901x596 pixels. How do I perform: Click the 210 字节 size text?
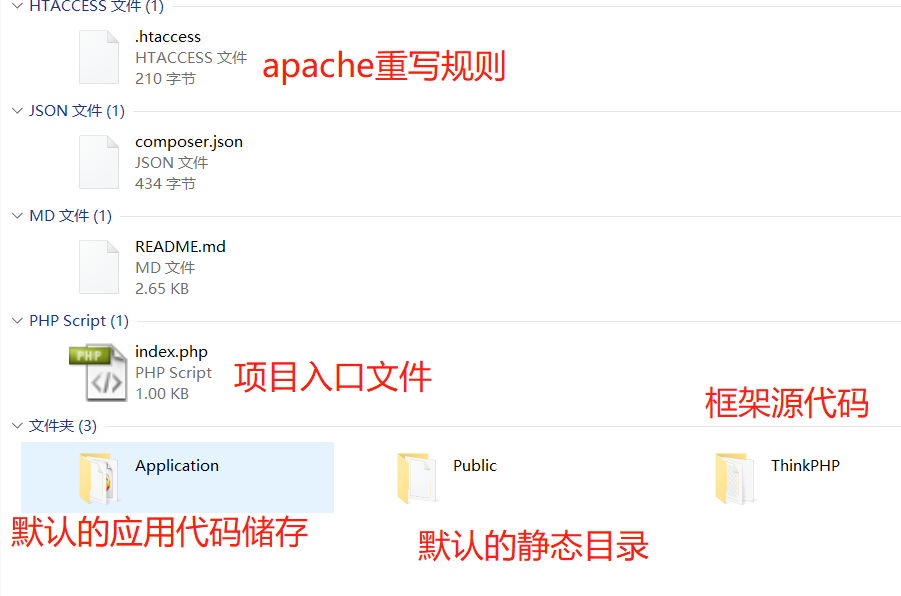coord(165,79)
